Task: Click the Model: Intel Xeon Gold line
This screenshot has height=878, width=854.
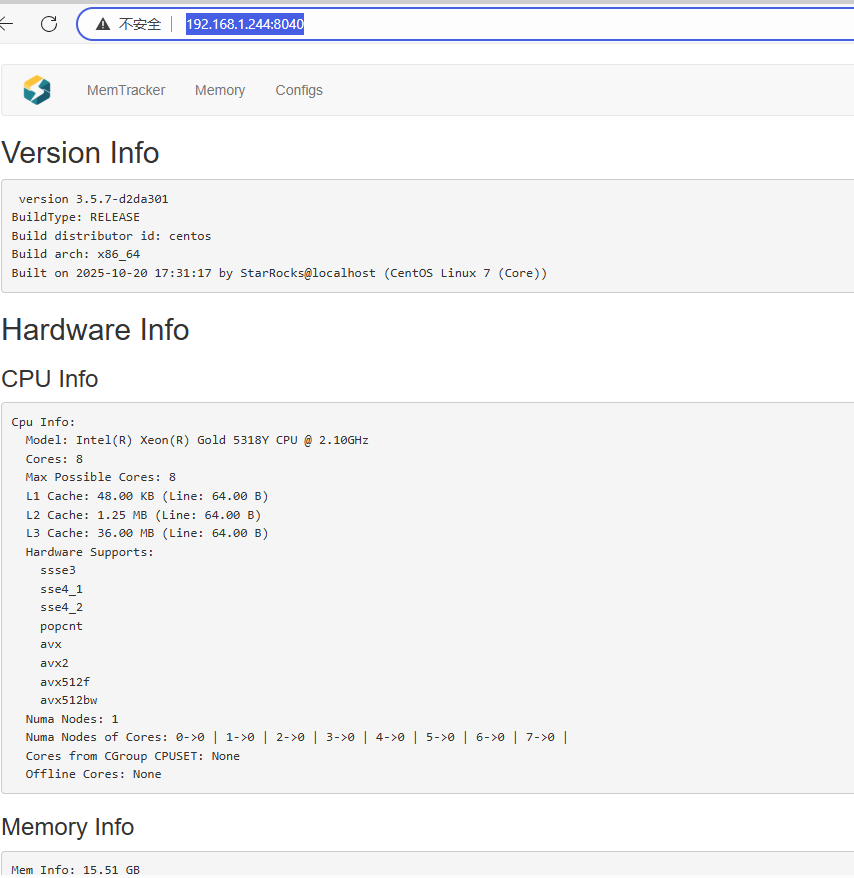Action: [197, 440]
